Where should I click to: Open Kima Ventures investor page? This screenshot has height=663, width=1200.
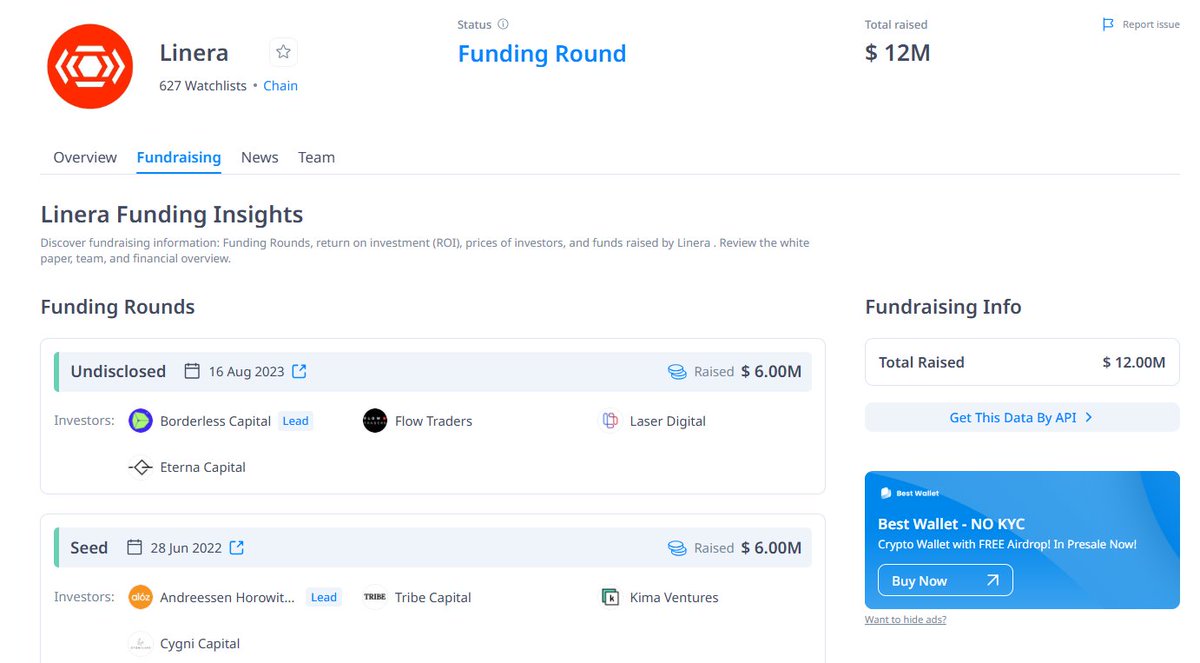[x=674, y=597]
